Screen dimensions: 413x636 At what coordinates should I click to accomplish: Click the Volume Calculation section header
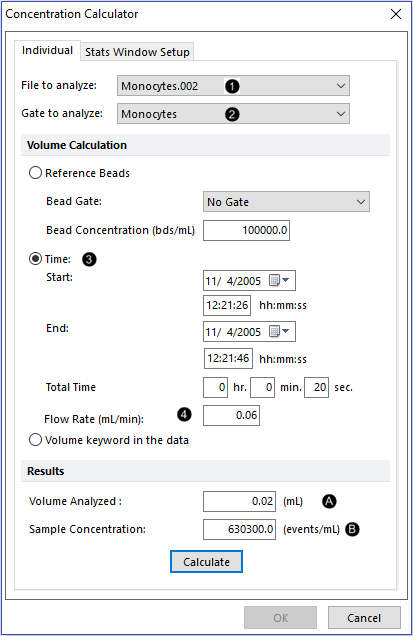point(205,145)
